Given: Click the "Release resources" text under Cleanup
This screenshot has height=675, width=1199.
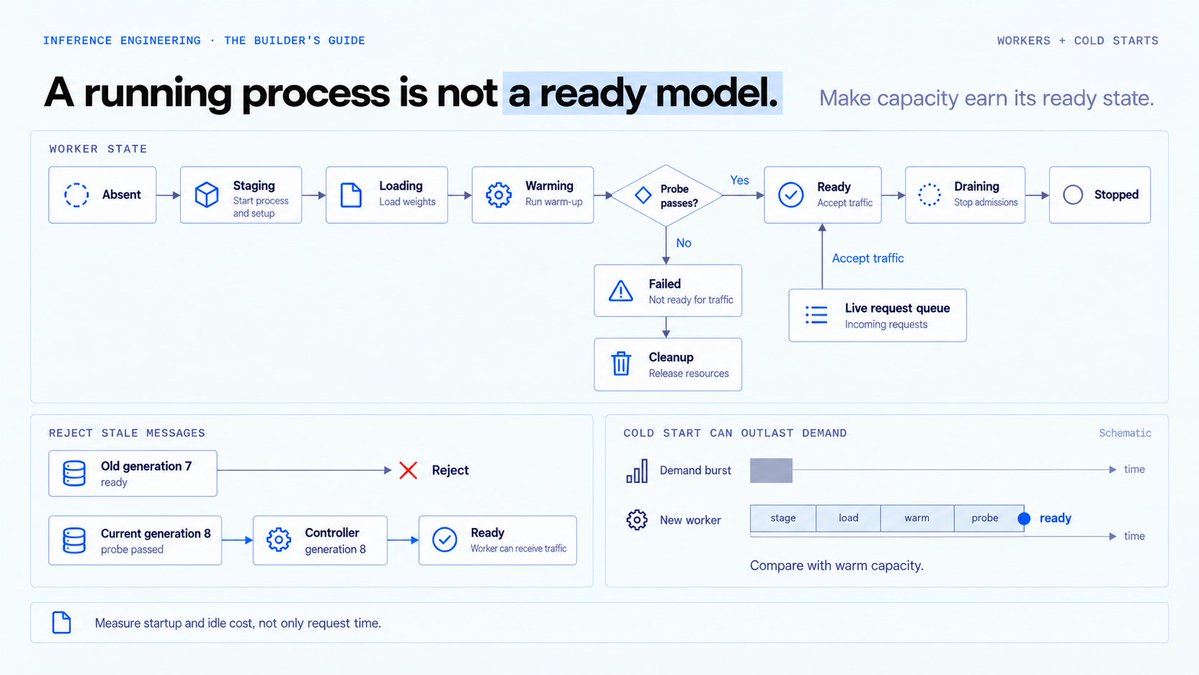Looking at the screenshot, I should click(689, 373).
